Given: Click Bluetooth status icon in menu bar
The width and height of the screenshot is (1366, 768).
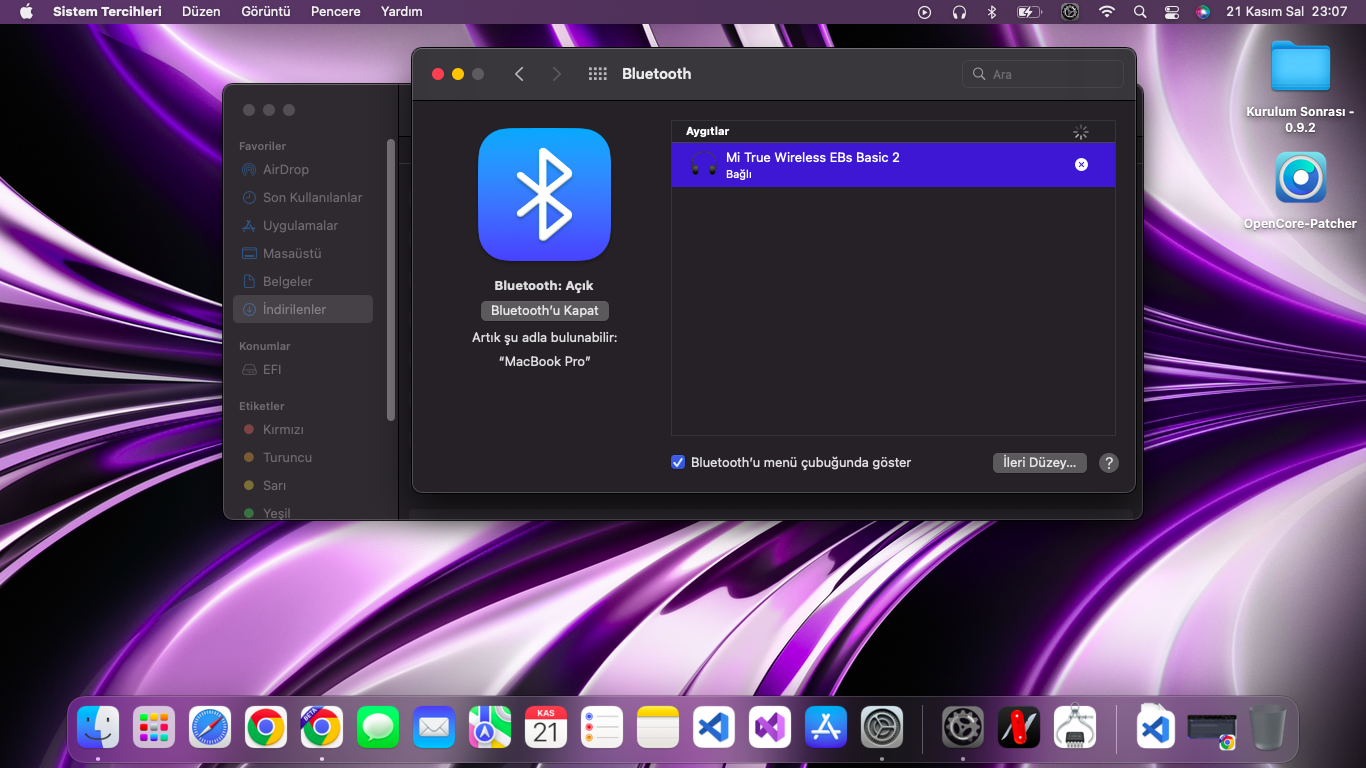Looking at the screenshot, I should tap(992, 12).
